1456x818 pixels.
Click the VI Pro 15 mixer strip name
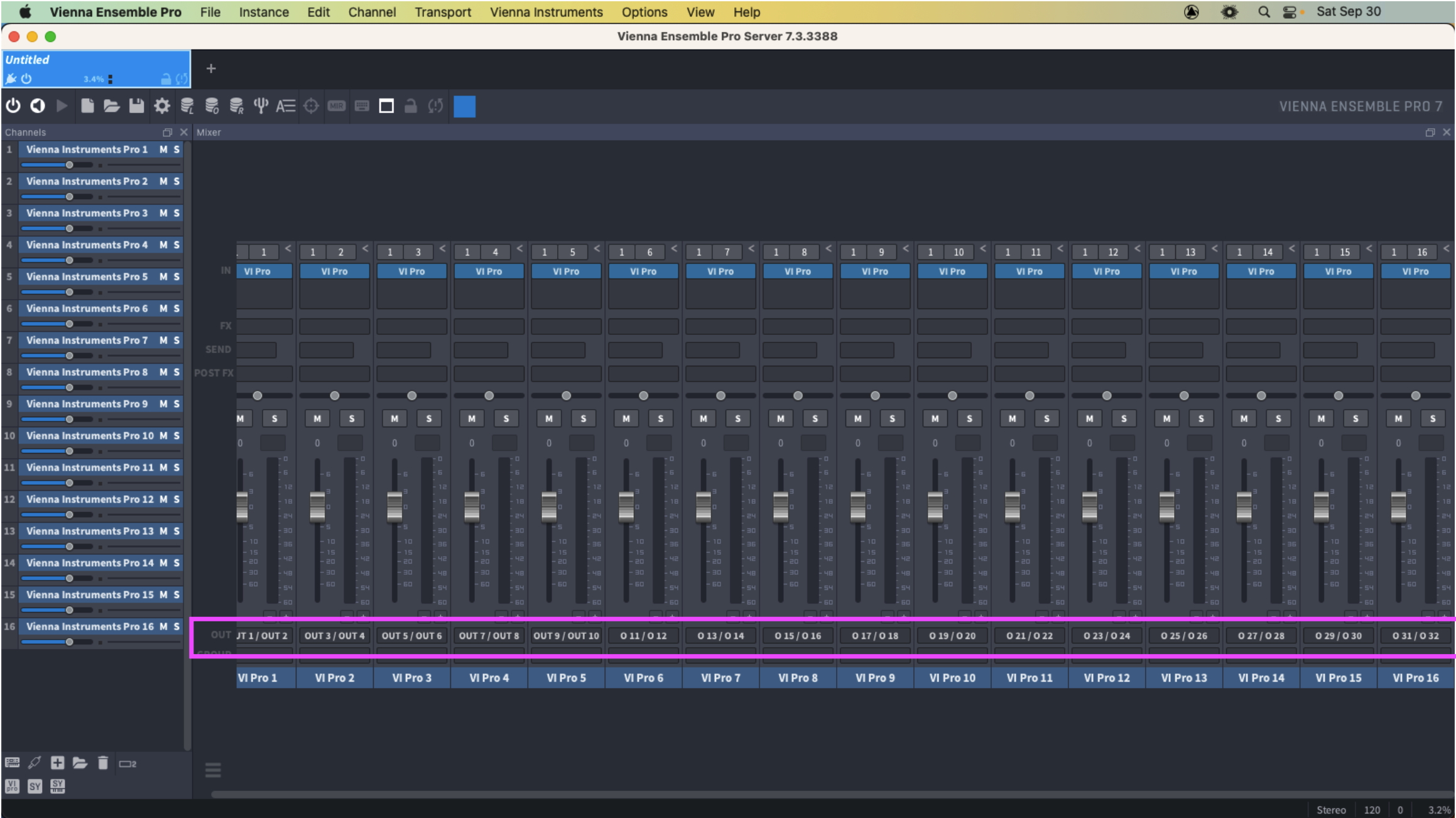[x=1339, y=678]
